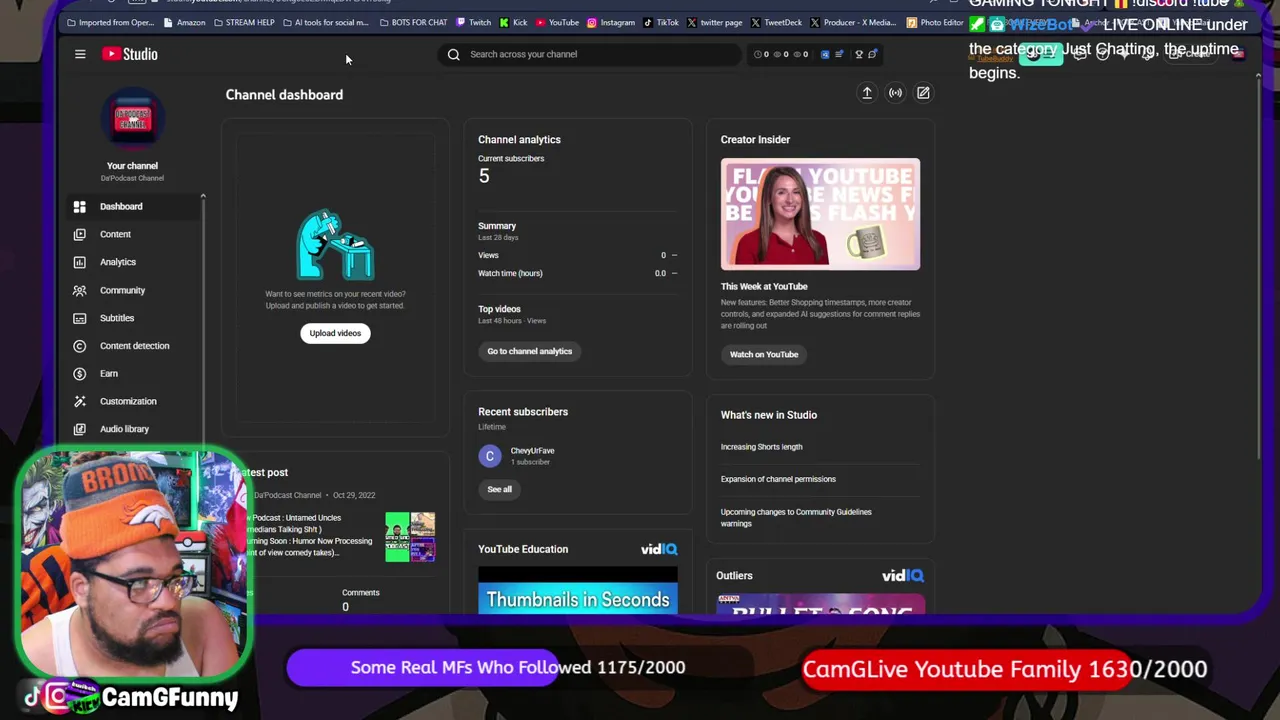Open Increasing Shorts length link
Screen dimensions: 1280x720
coord(761,447)
